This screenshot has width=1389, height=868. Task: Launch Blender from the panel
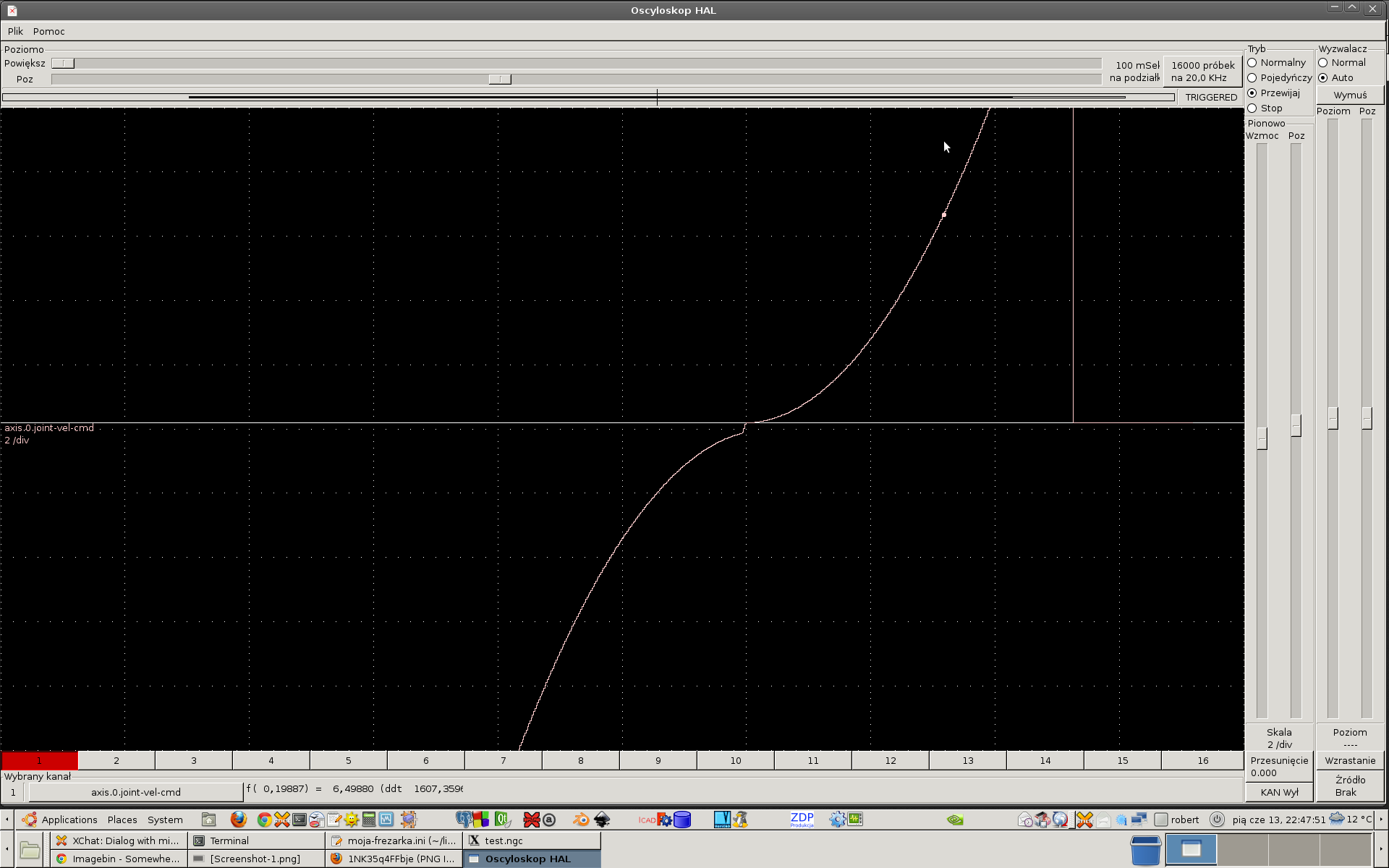[581, 820]
